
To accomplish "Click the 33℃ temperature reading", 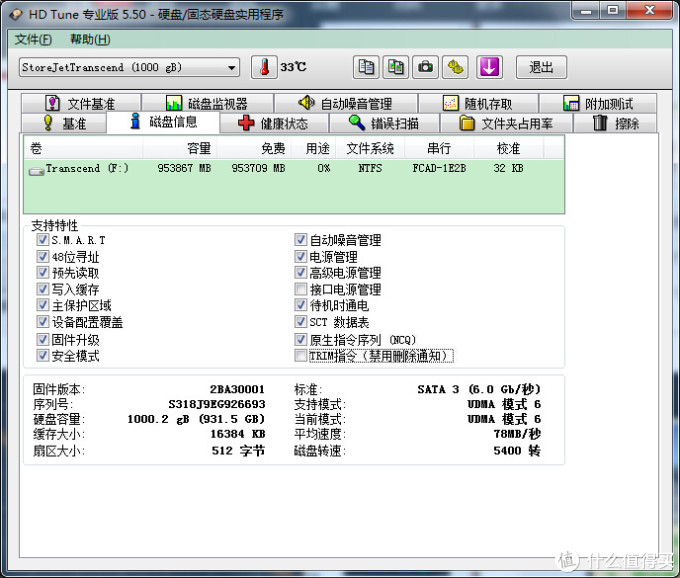I will pyautogui.click(x=293, y=67).
